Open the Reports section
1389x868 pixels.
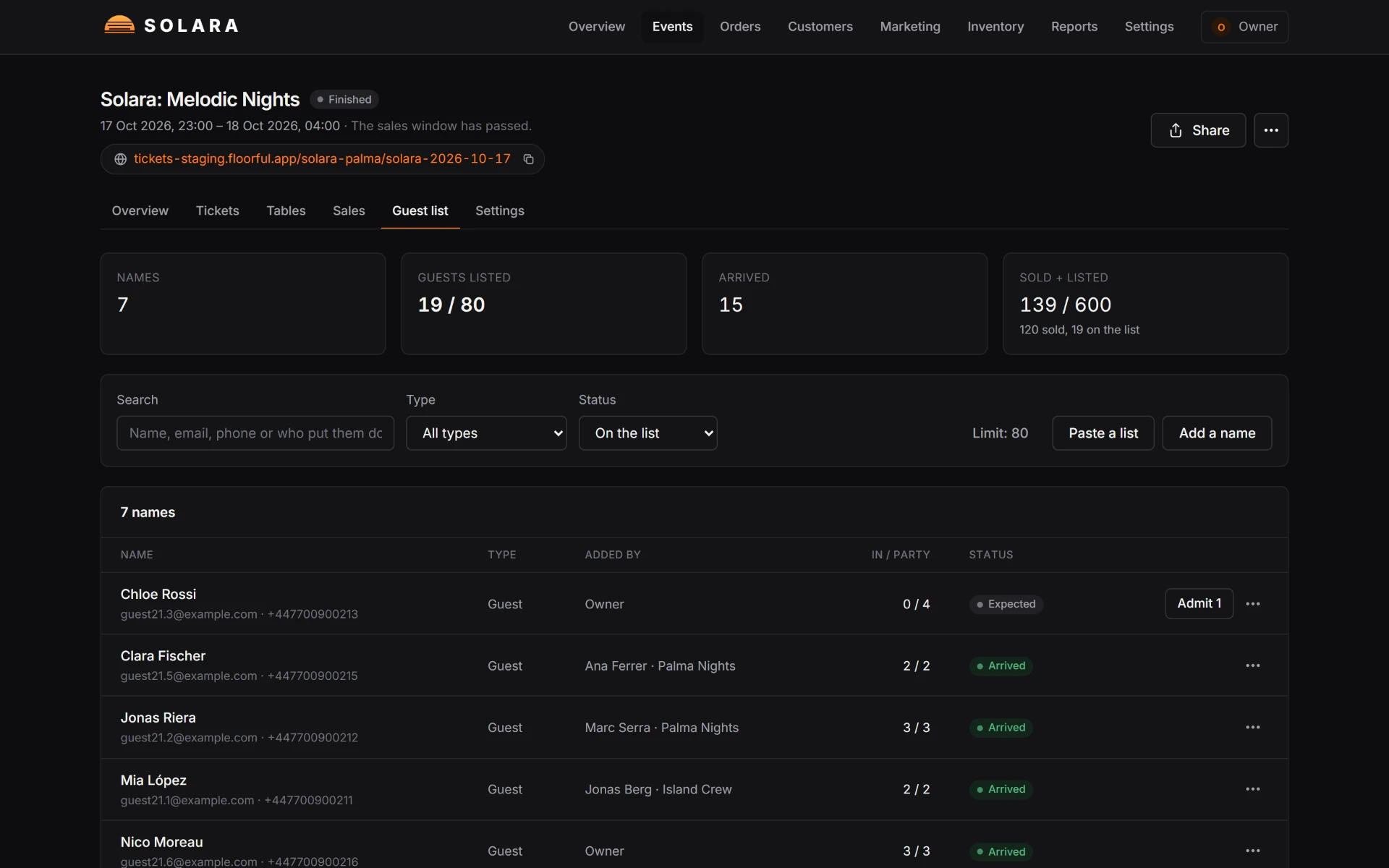tap(1074, 27)
